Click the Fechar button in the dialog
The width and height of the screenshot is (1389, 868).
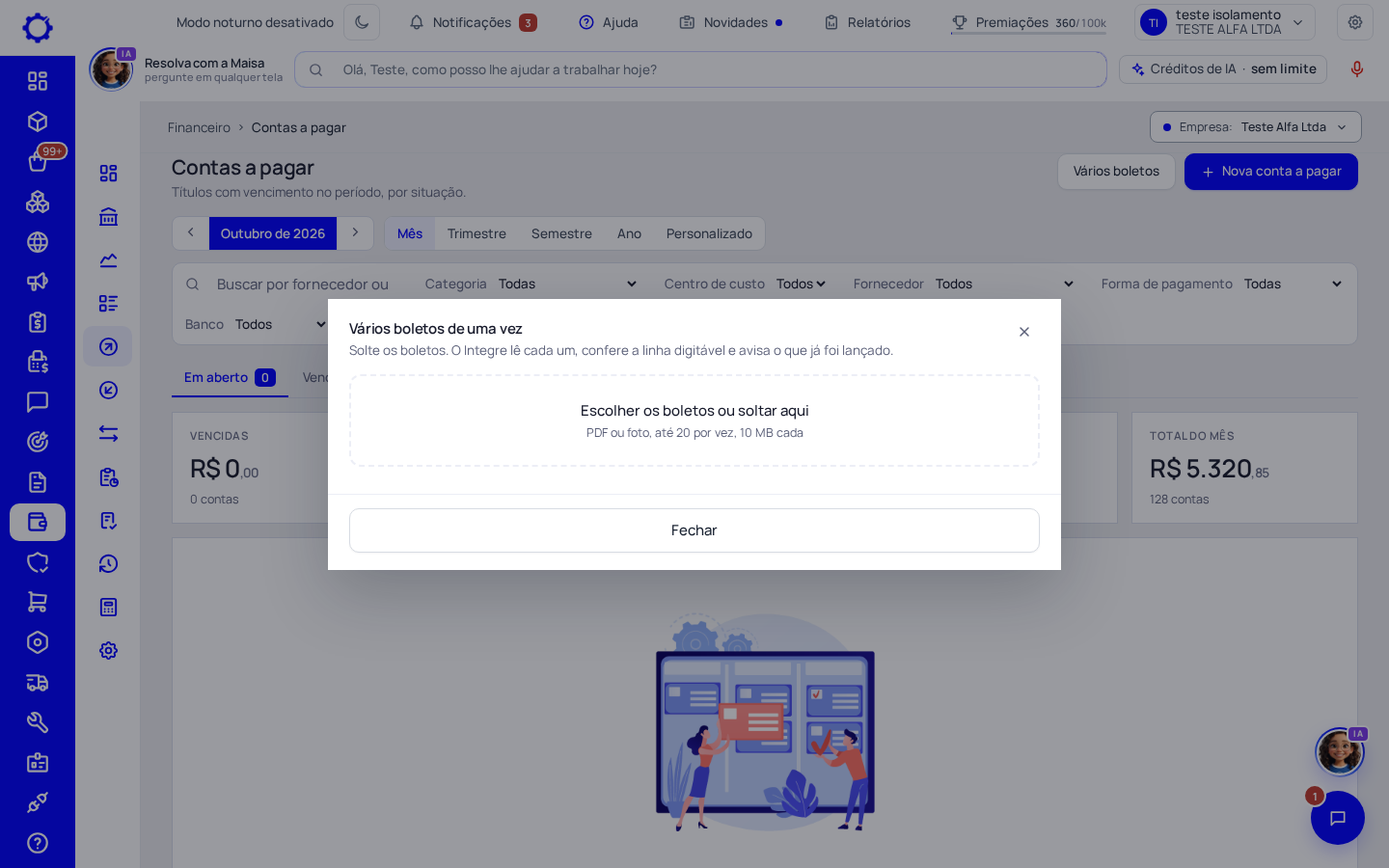tap(694, 530)
